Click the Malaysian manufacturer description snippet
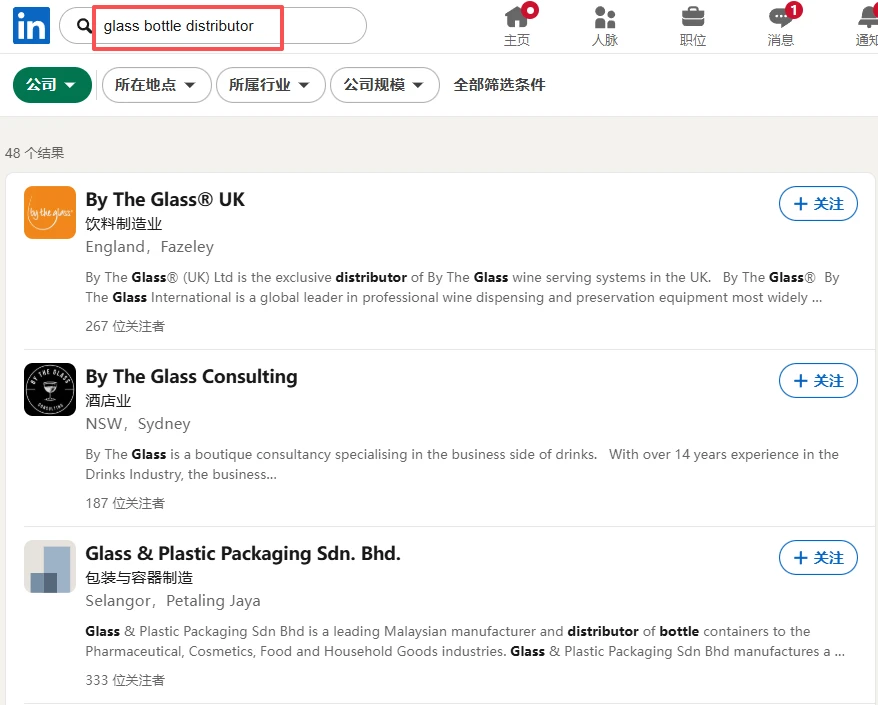Image resolution: width=878 pixels, height=705 pixels. (x=465, y=641)
